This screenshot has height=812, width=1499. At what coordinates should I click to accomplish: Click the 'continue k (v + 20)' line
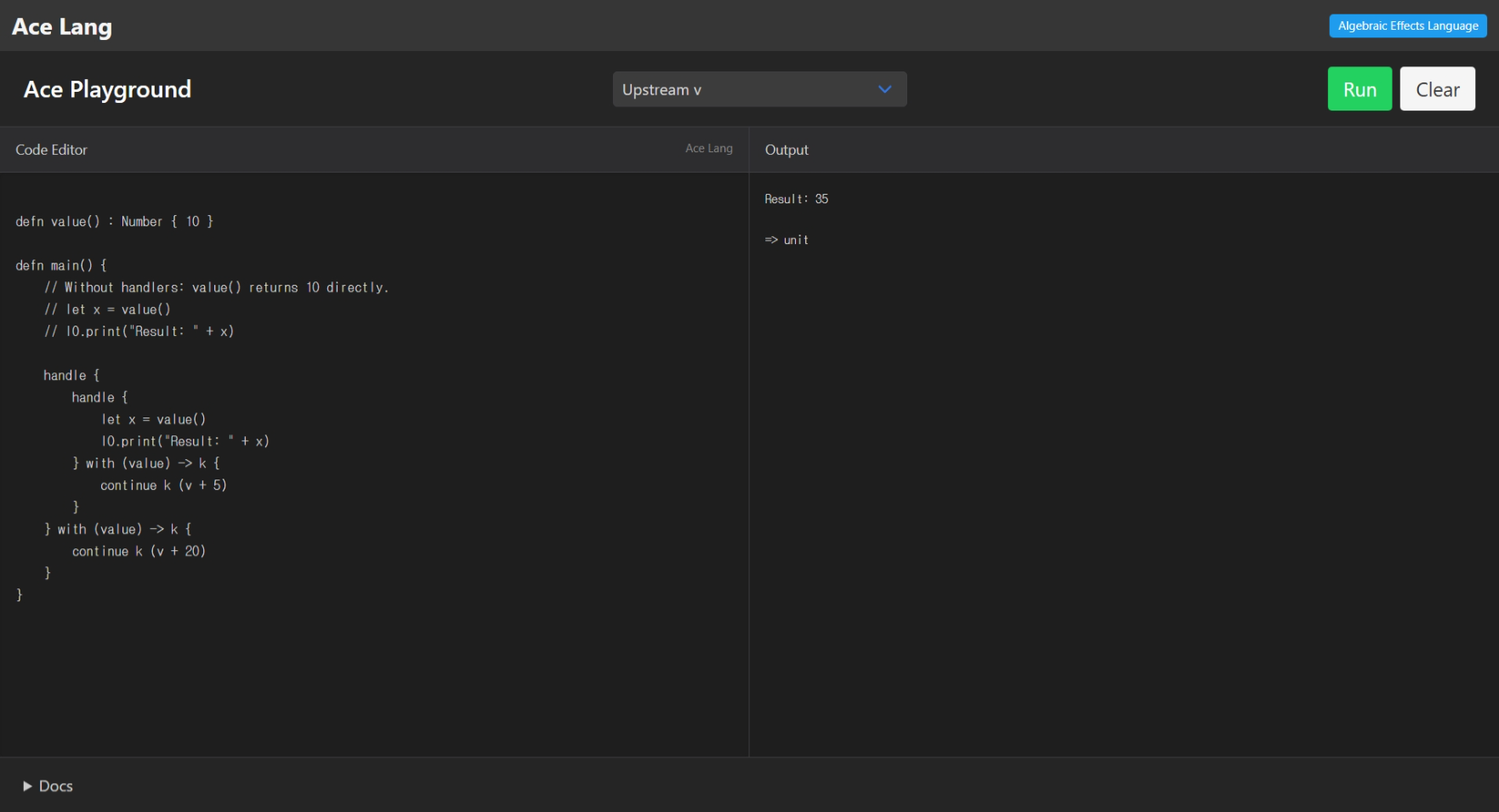coord(139,552)
